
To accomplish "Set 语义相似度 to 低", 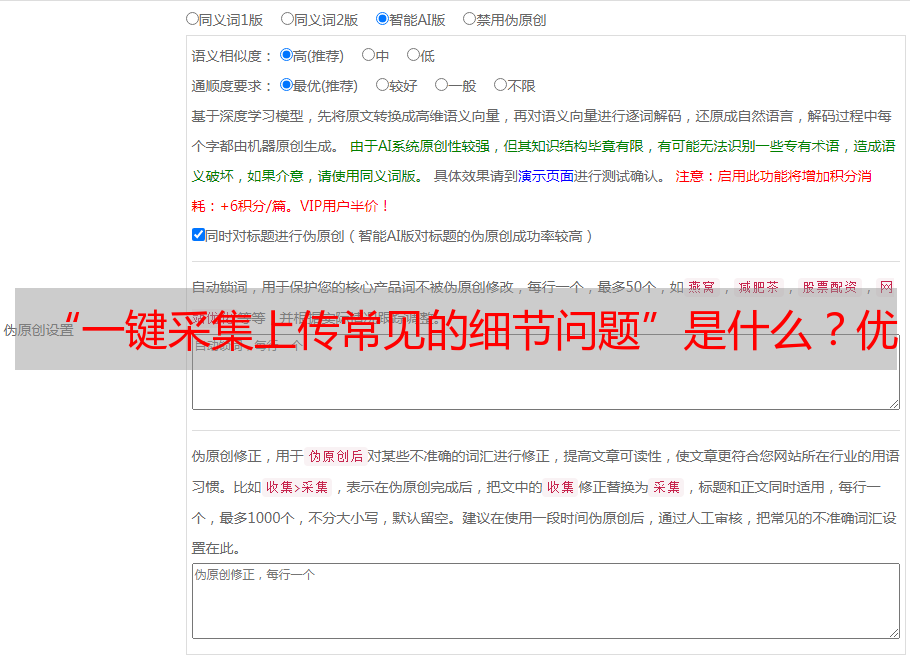I will (x=413, y=55).
